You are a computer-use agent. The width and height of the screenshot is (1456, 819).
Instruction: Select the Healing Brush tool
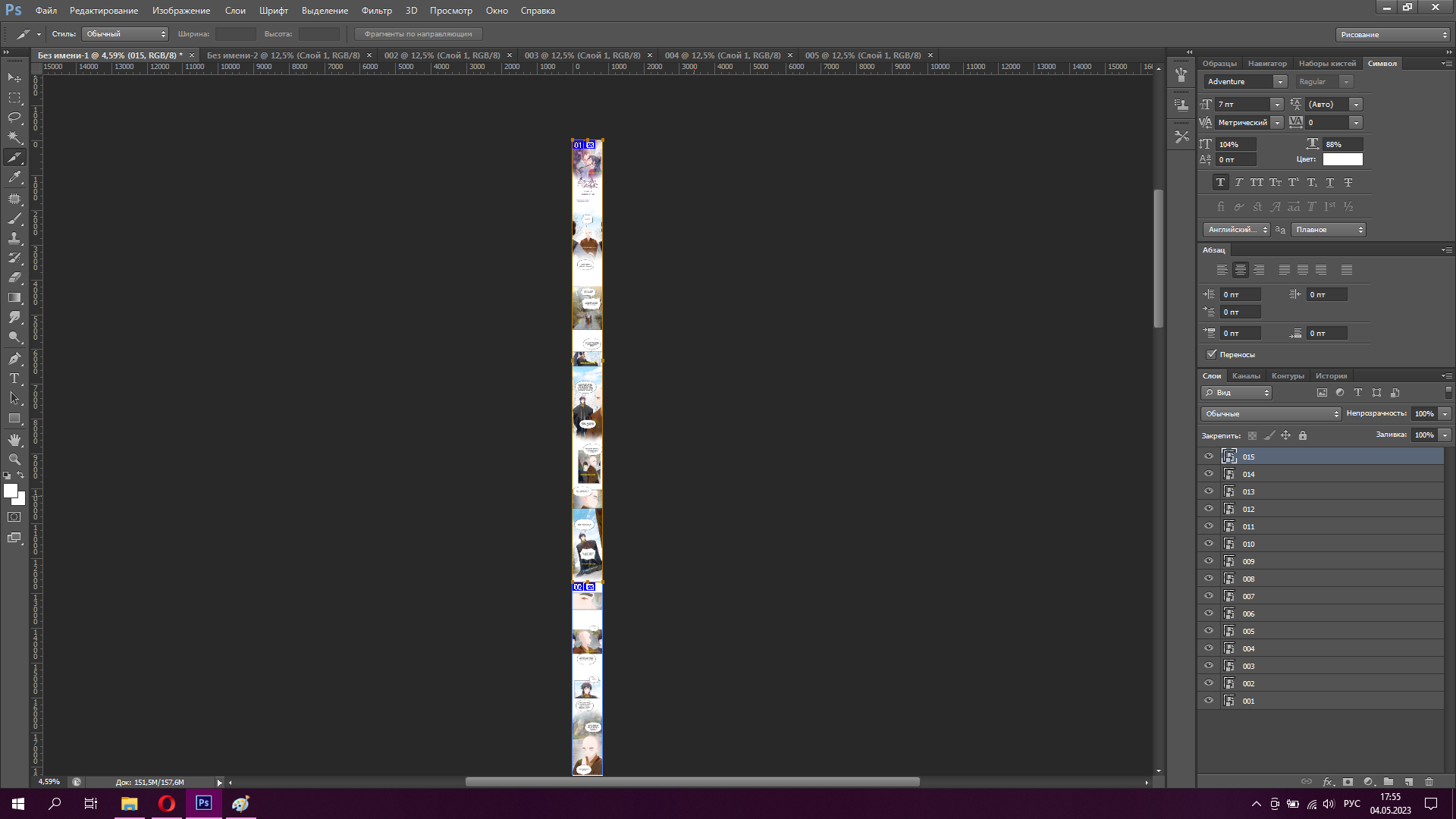point(14,199)
